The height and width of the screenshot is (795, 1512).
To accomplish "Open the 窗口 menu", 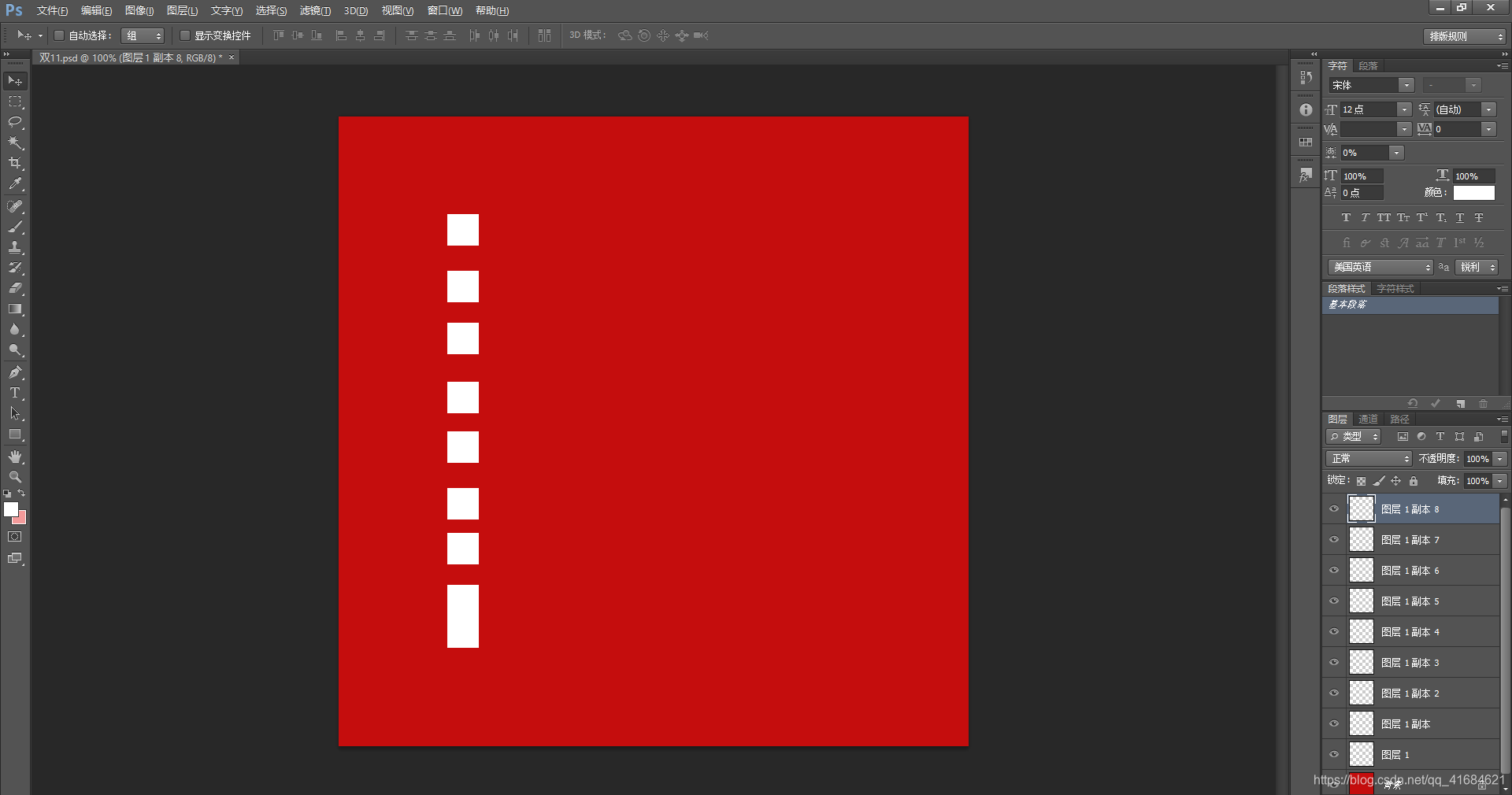I will pyautogui.click(x=445, y=11).
